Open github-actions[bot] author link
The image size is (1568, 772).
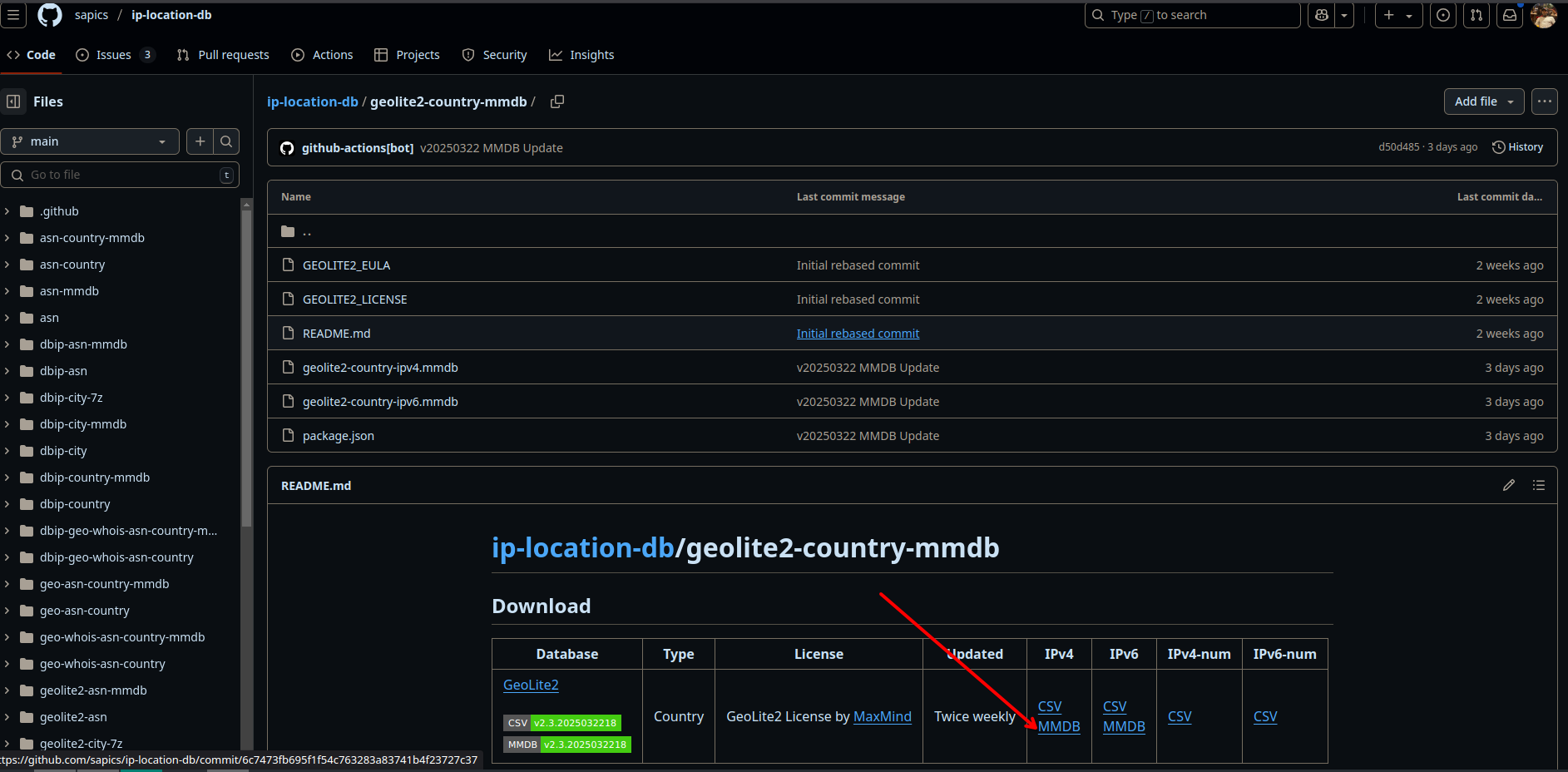point(358,148)
